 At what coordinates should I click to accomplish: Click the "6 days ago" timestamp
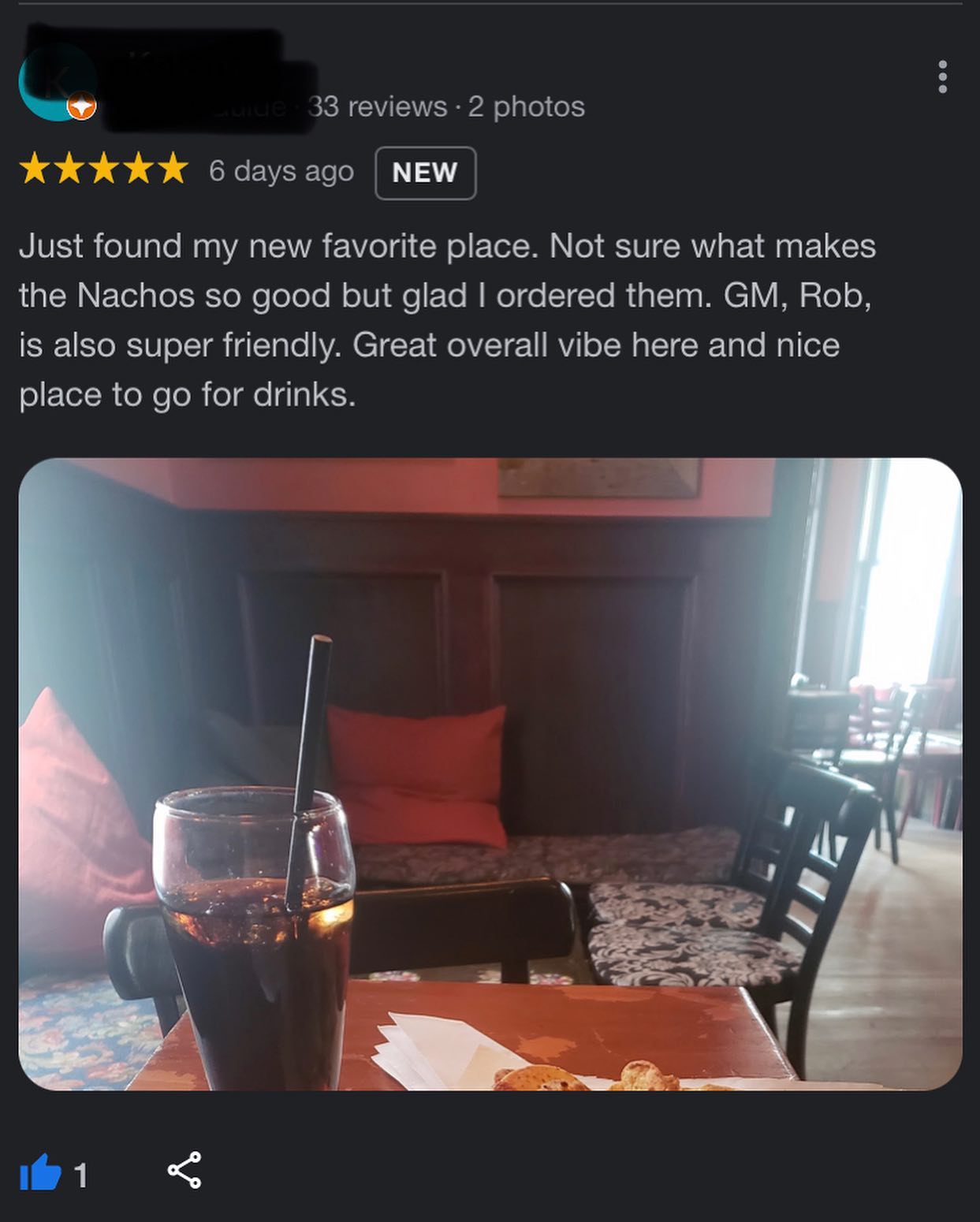pyautogui.click(x=281, y=171)
